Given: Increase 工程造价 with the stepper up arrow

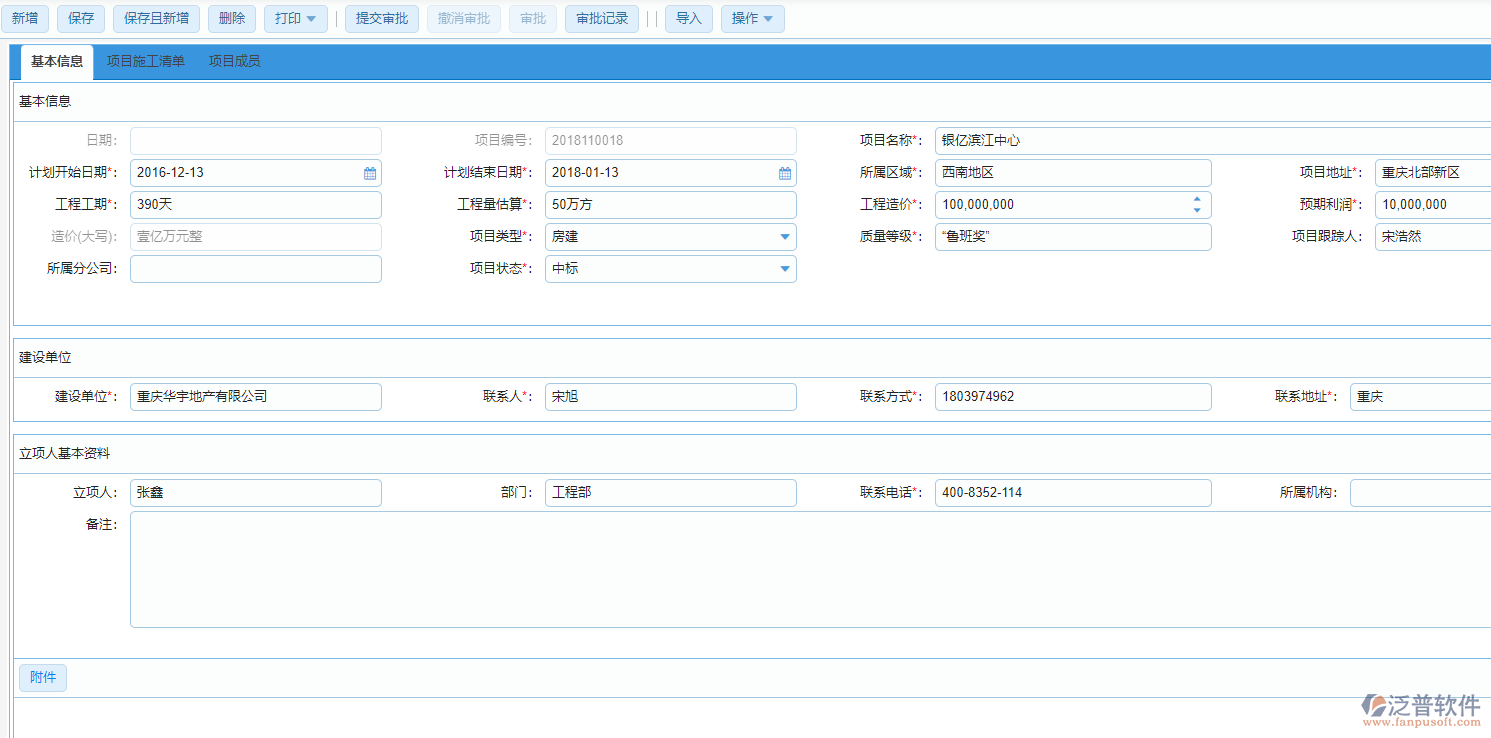Looking at the screenshot, I should point(1196,200).
